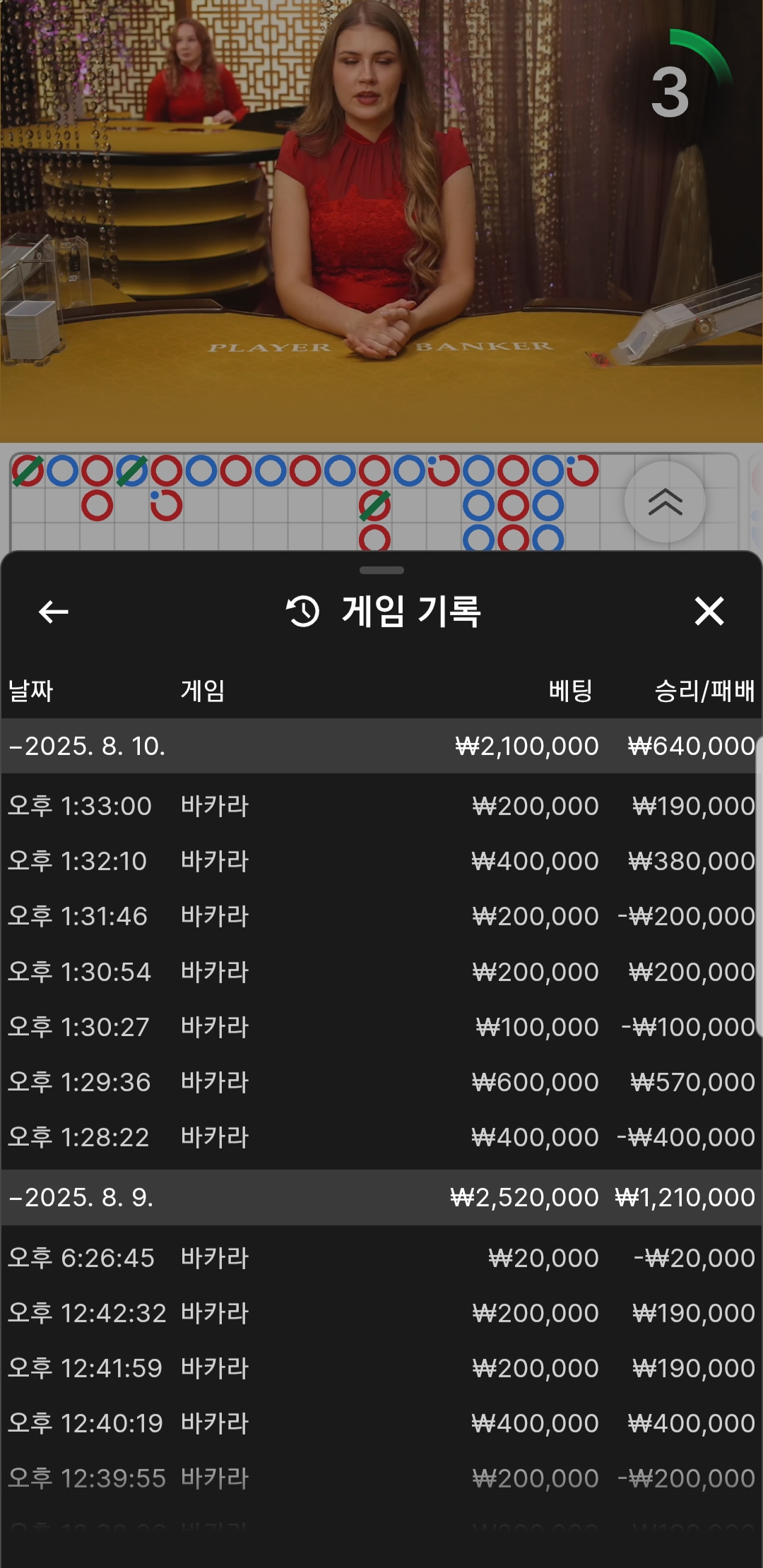Open the 오후 6:26:45 baccarat record
This screenshot has height=1568, width=763.
[x=381, y=1258]
